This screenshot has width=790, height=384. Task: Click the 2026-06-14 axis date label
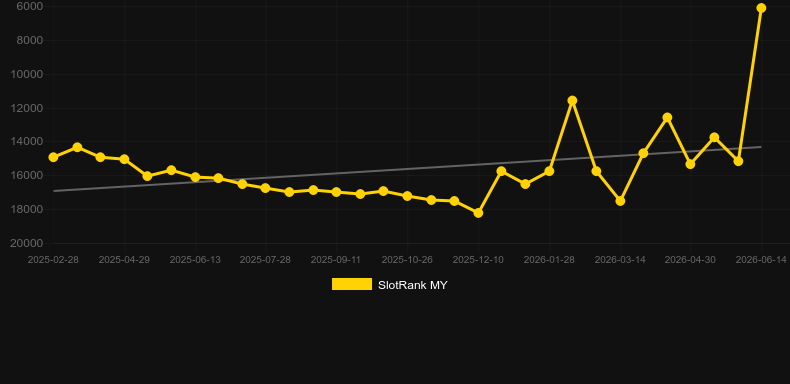[x=761, y=260]
